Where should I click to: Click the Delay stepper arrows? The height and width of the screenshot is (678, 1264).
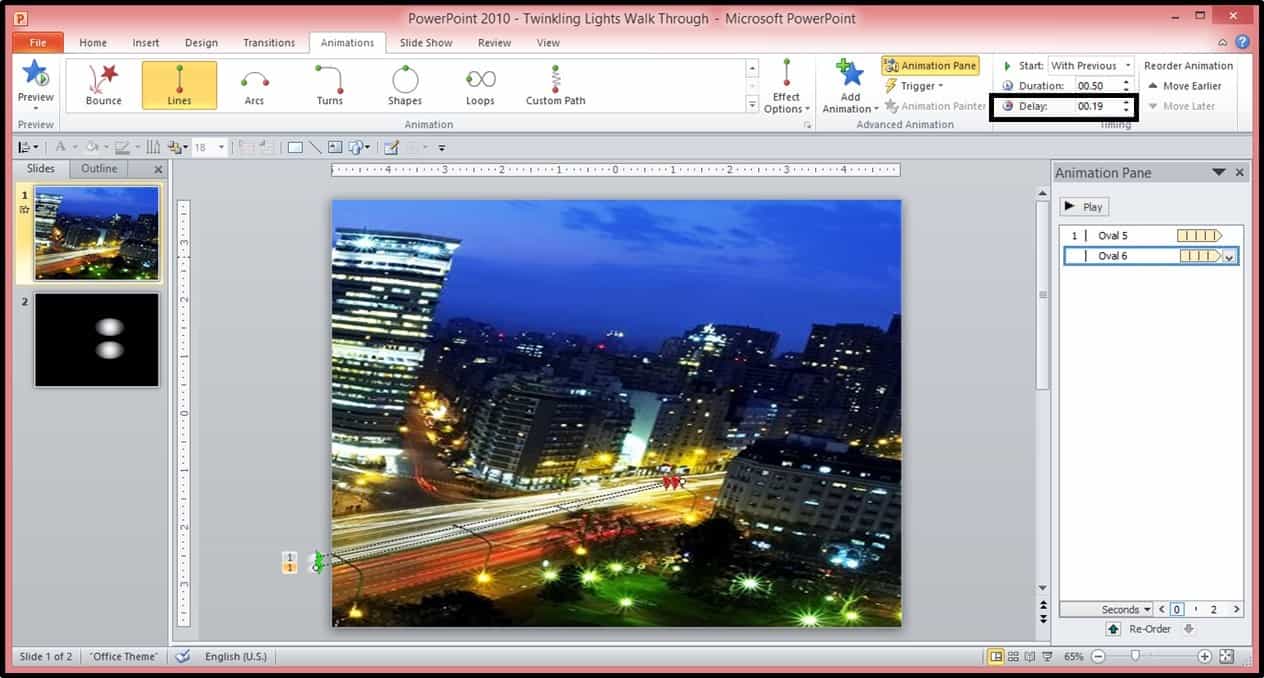coord(1127,106)
